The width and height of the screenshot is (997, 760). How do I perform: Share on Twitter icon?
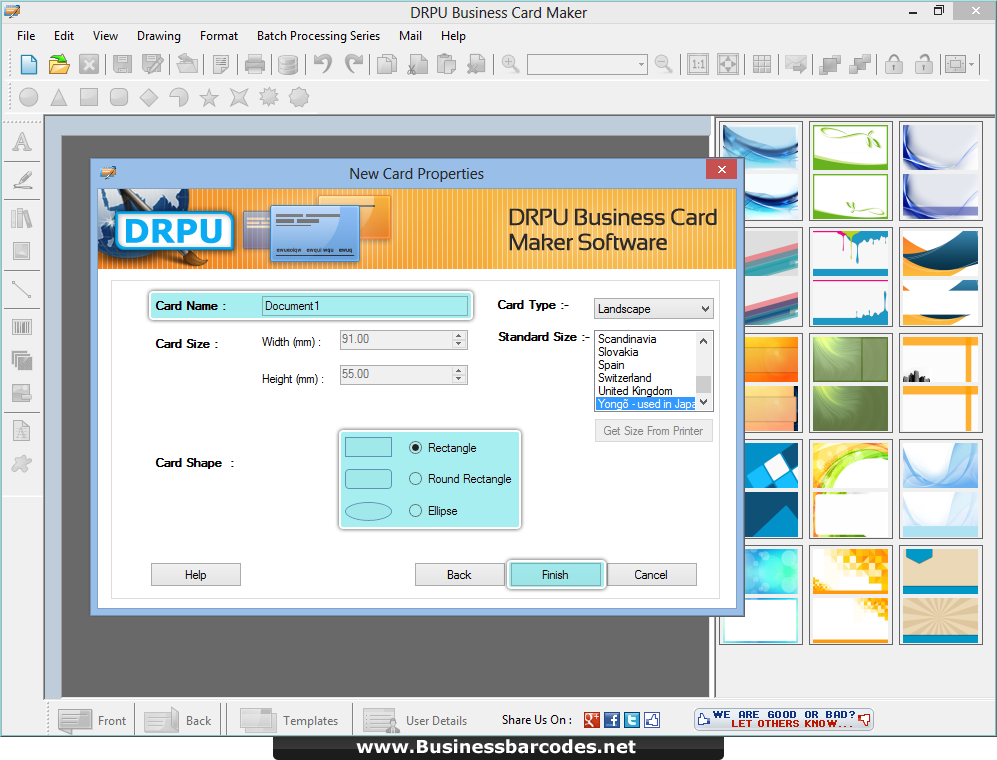[x=631, y=720]
